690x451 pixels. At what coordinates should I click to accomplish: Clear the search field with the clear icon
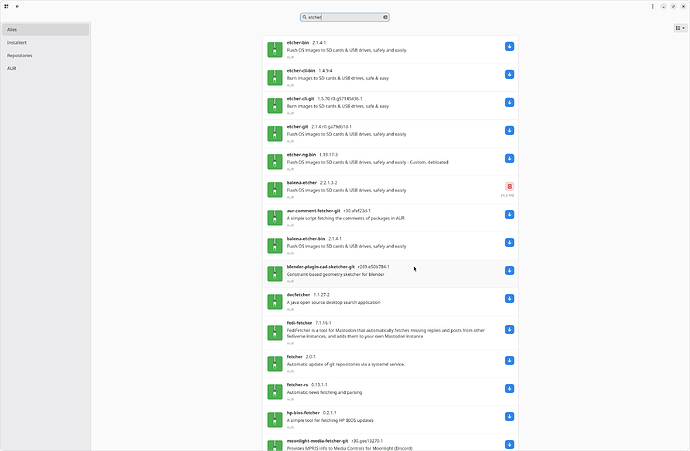385,17
